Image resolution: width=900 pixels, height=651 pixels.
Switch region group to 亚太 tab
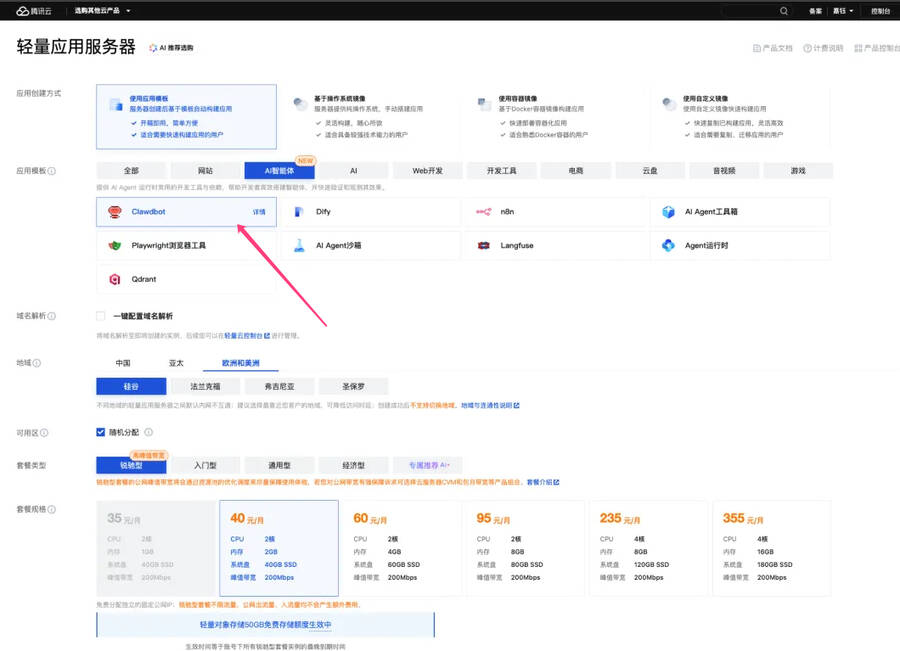pos(176,363)
